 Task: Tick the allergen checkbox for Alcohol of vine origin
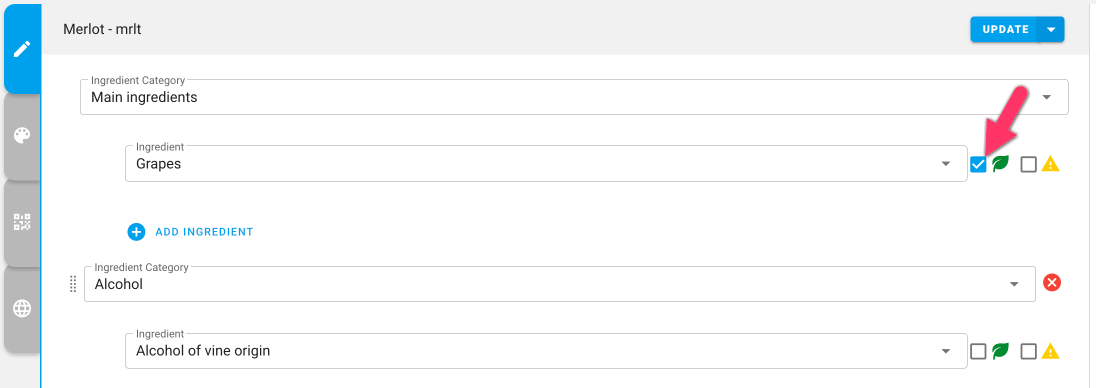coord(1028,351)
